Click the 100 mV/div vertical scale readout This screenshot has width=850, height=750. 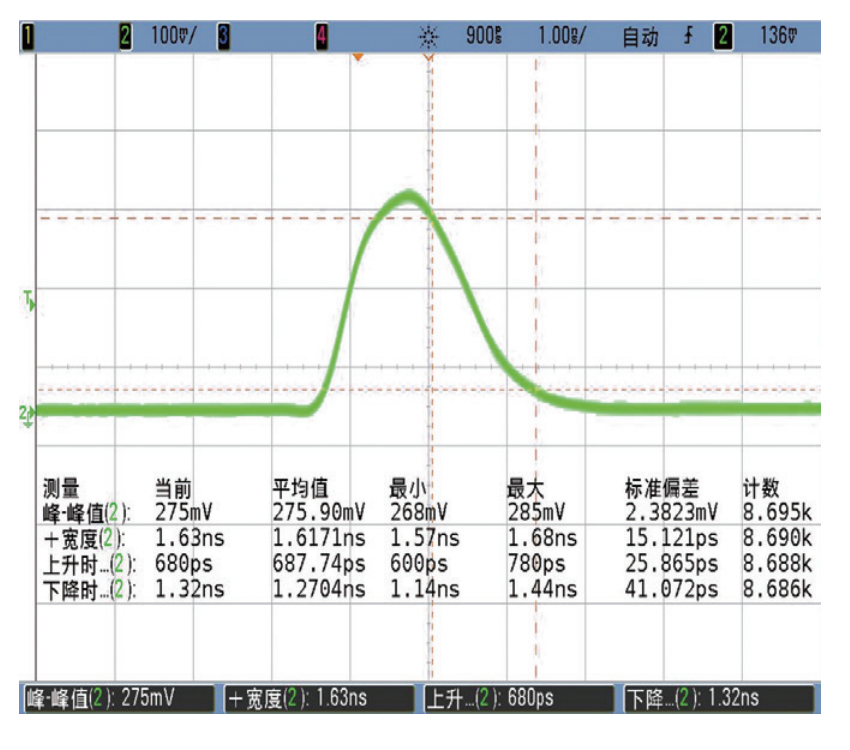point(174,38)
